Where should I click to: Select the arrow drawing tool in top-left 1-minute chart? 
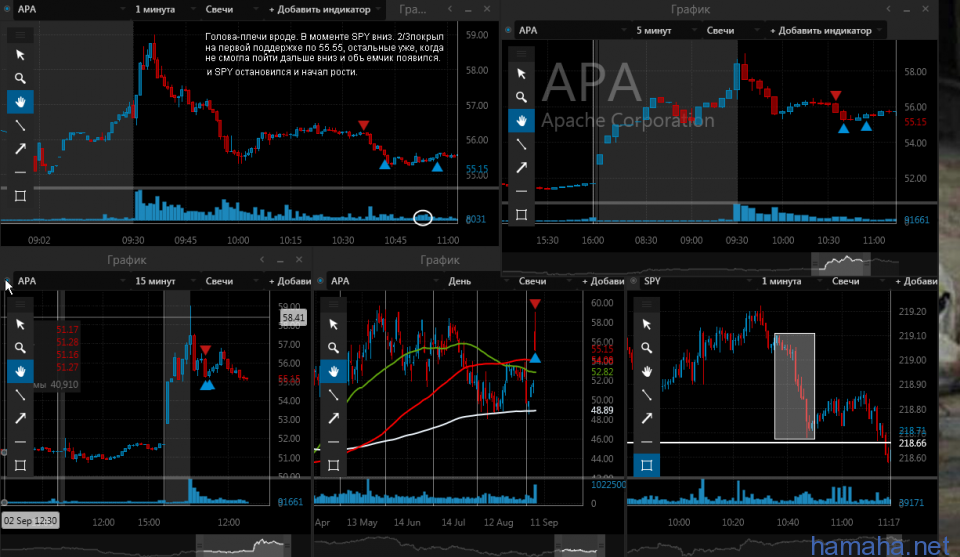point(20,149)
